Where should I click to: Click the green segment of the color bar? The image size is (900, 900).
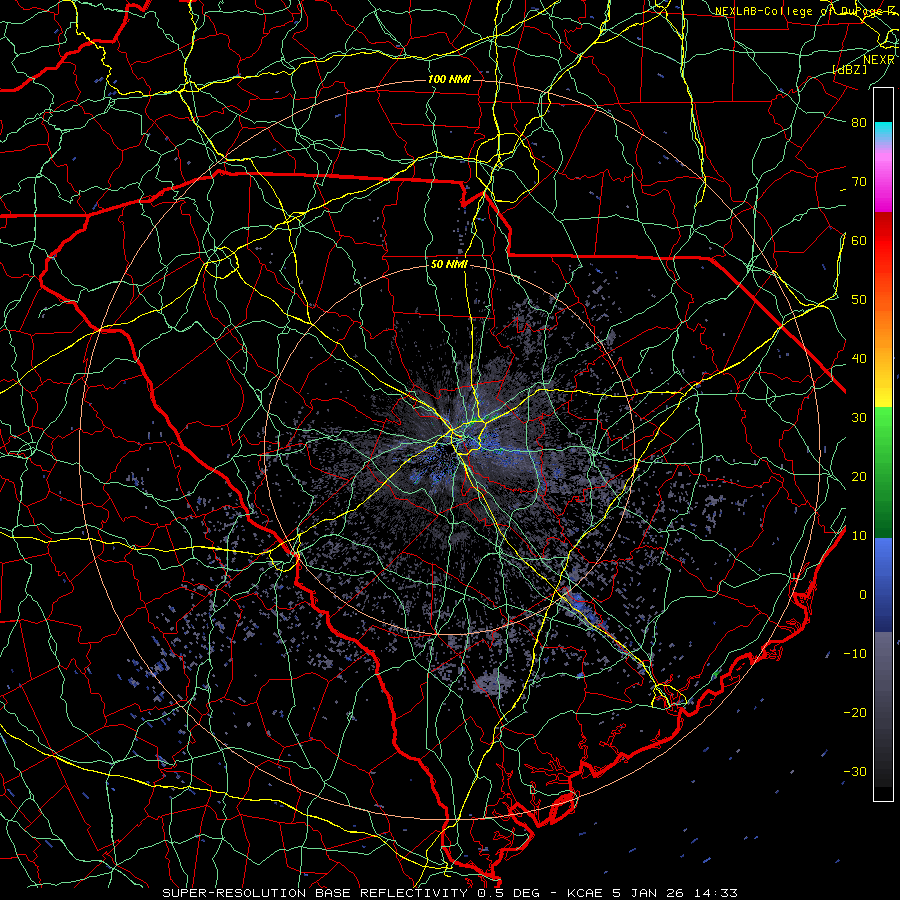coord(883,472)
